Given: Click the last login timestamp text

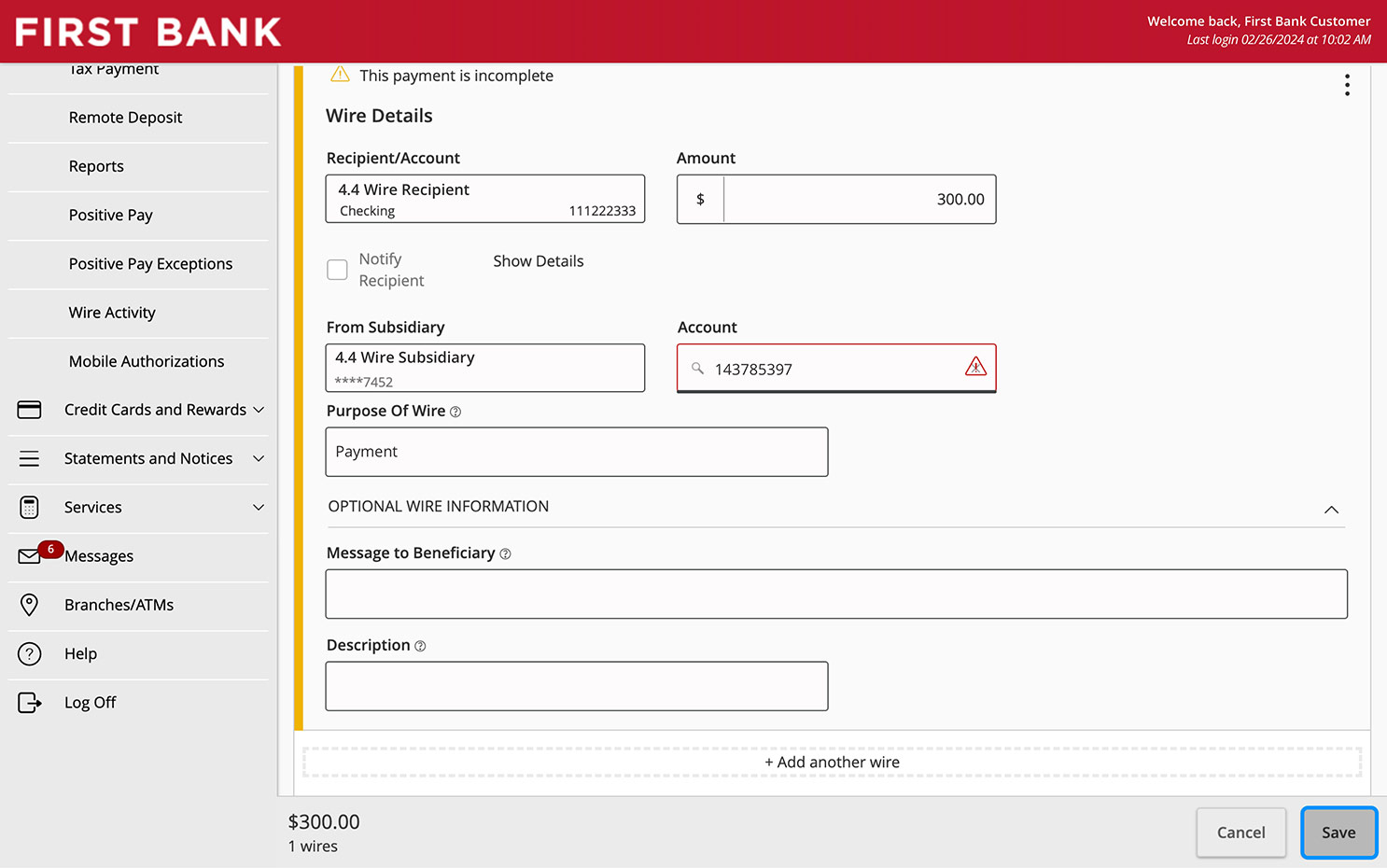Looking at the screenshot, I should (x=1279, y=40).
